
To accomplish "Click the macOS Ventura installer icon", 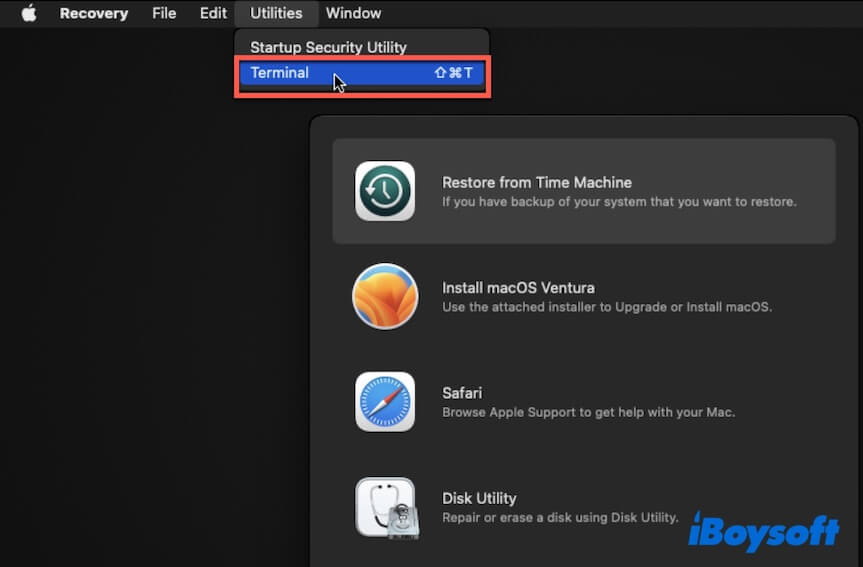I will click(x=385, y=296).
